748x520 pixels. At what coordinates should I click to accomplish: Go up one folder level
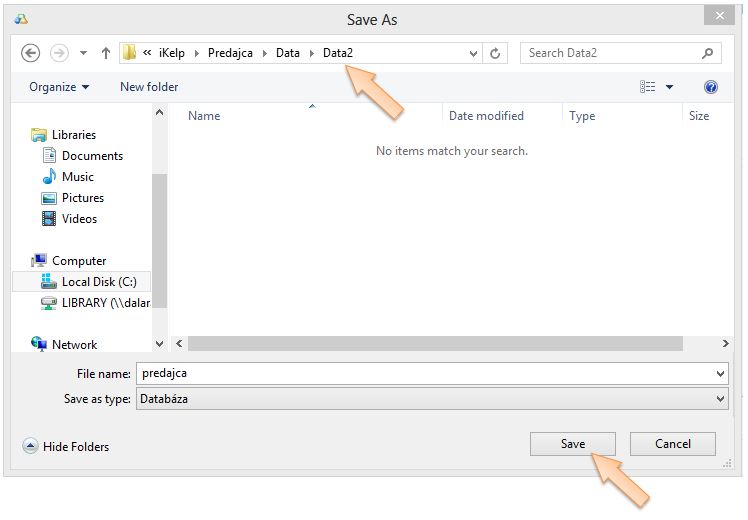click(x=105, y=53)
